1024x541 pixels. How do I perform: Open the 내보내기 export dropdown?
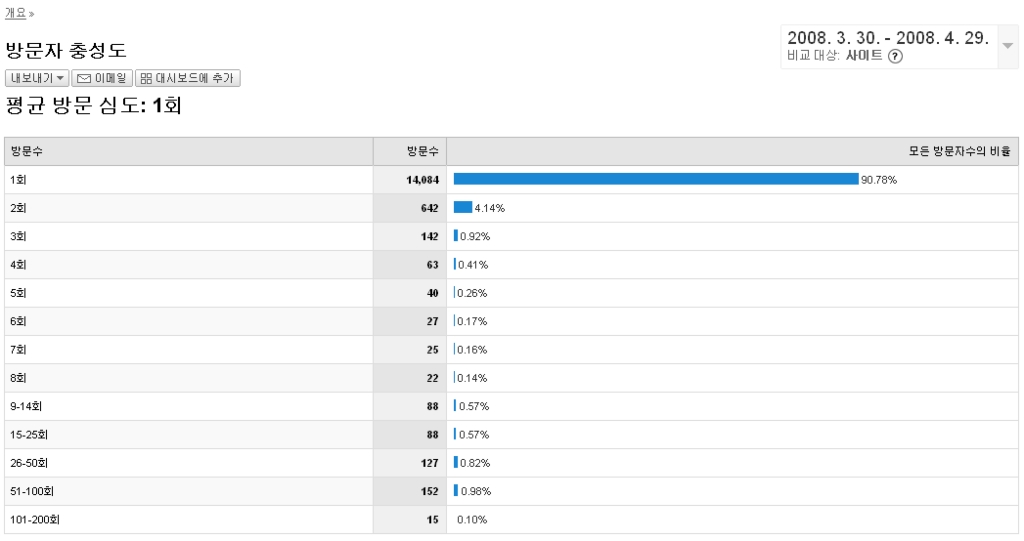point(38,78)
